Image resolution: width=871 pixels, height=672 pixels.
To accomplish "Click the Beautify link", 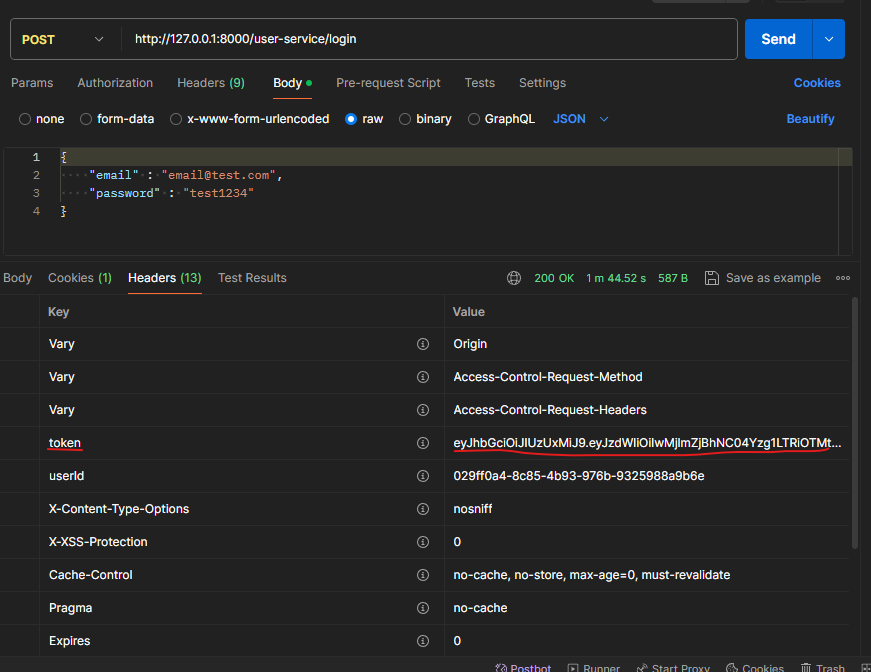I will [x=810, y=119].
